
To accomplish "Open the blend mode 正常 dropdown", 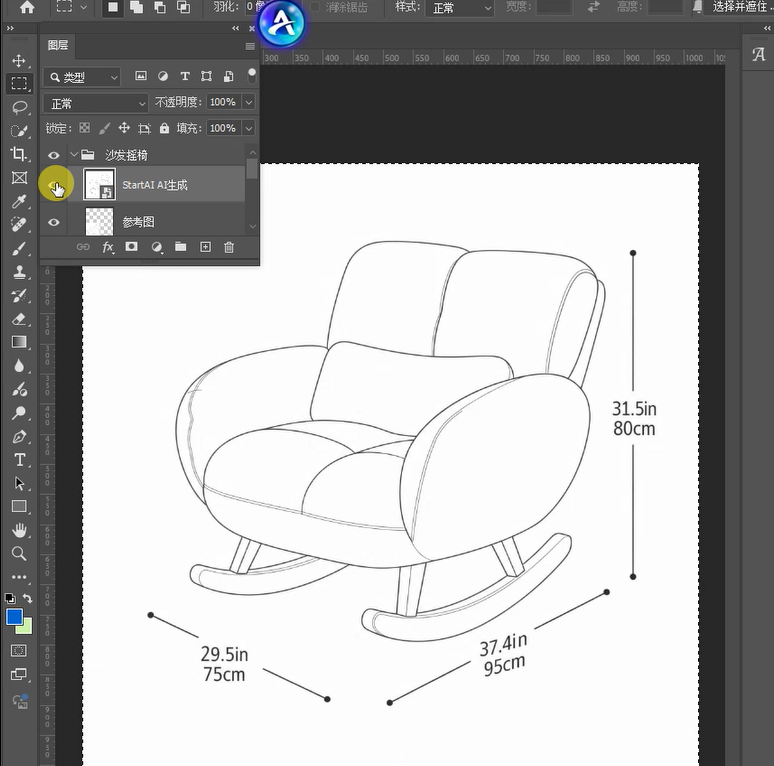I will [96, 103].
